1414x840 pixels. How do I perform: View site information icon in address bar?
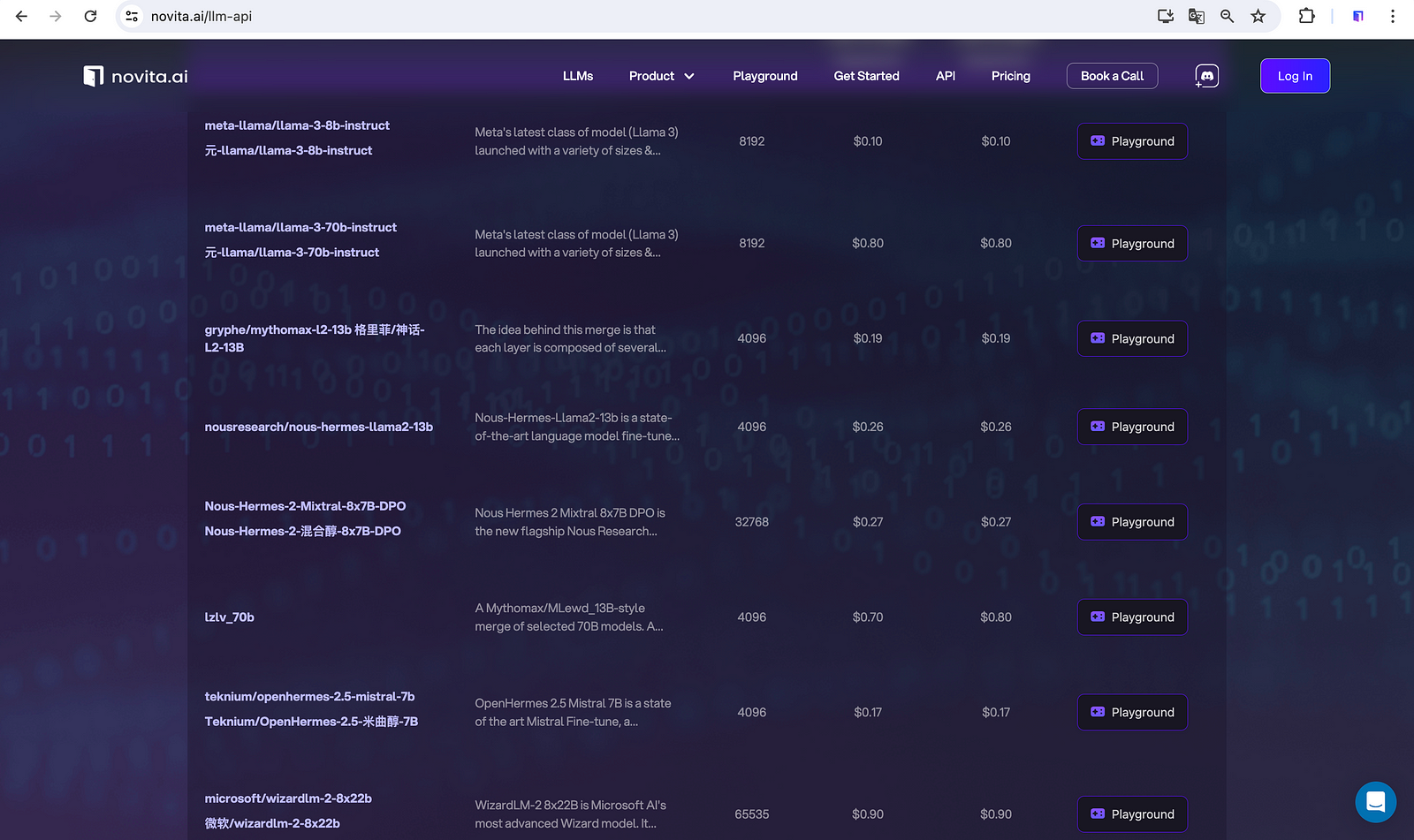click(132, 16)
